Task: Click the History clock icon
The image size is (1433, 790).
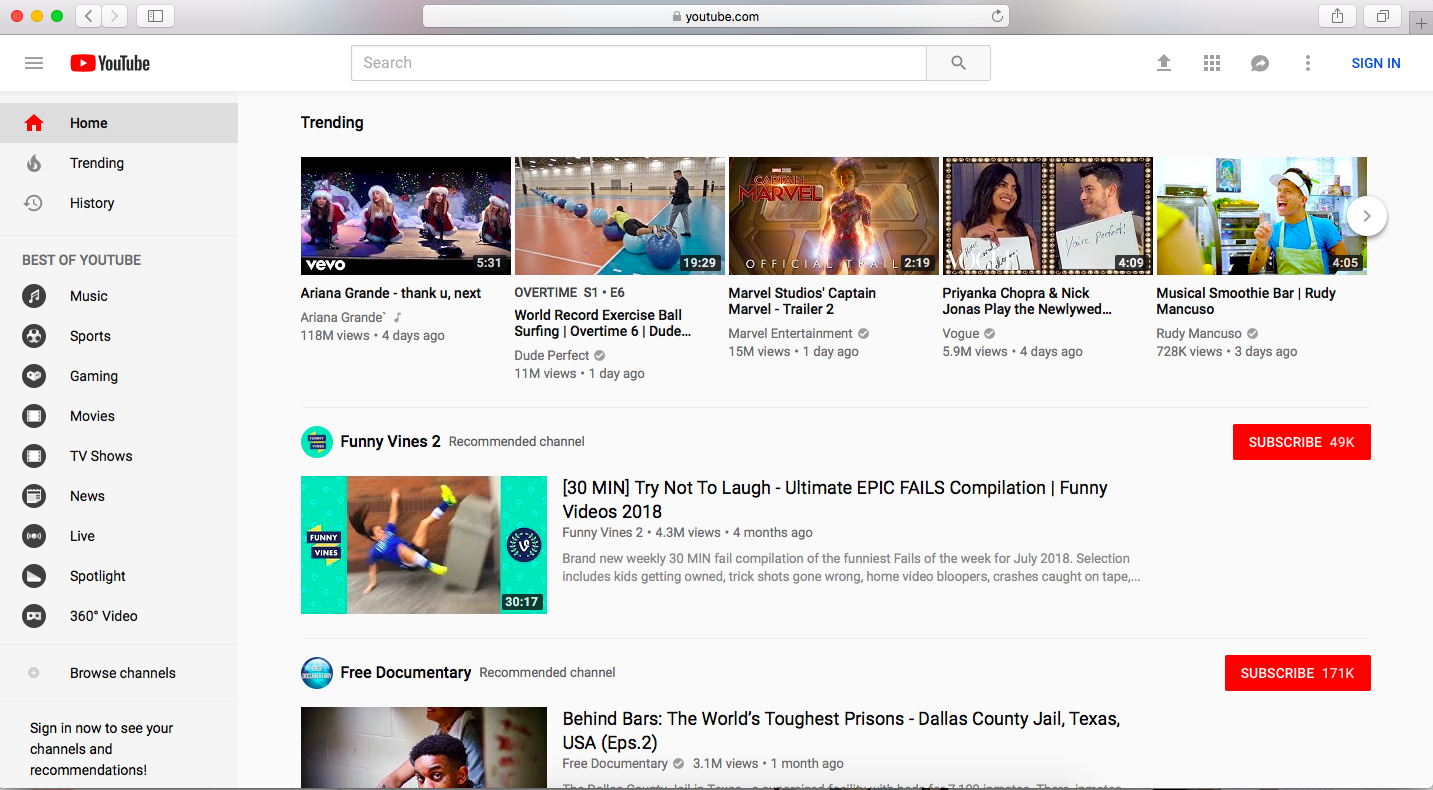Action: [34, 203]
